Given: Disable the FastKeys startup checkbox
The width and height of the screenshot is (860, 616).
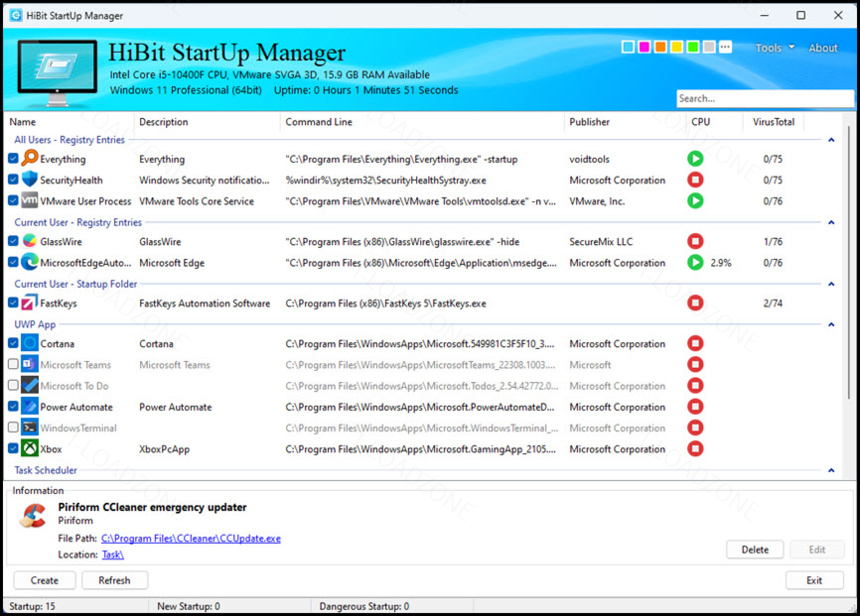Looking at the screenshot, I should [13, 302].
